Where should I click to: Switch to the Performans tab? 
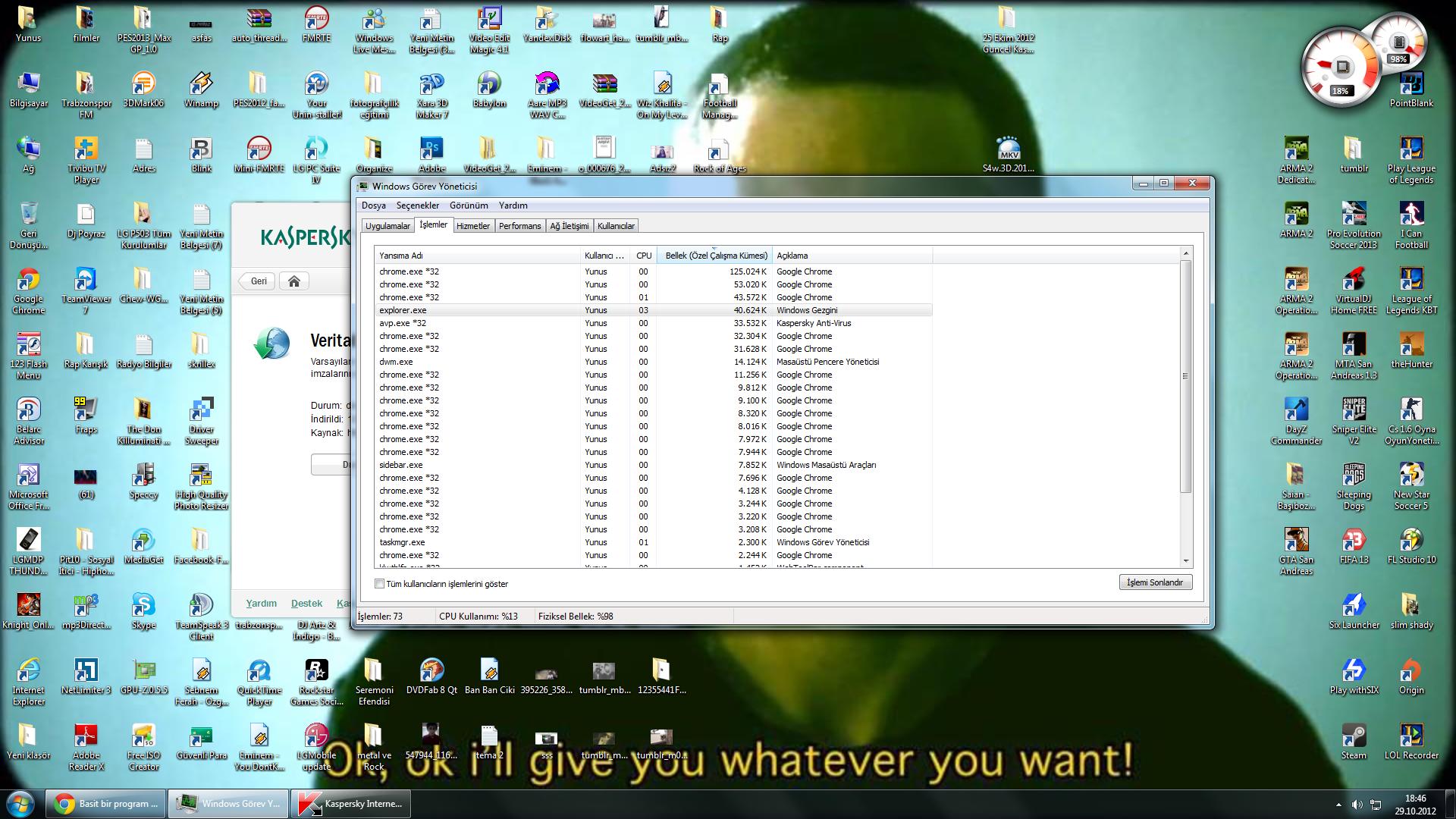[x=519, y=226]
